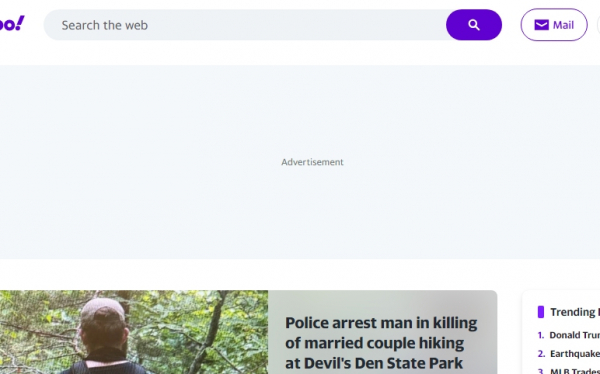
Task: Open Mail via the Mail label
Action: coord(563,25)
